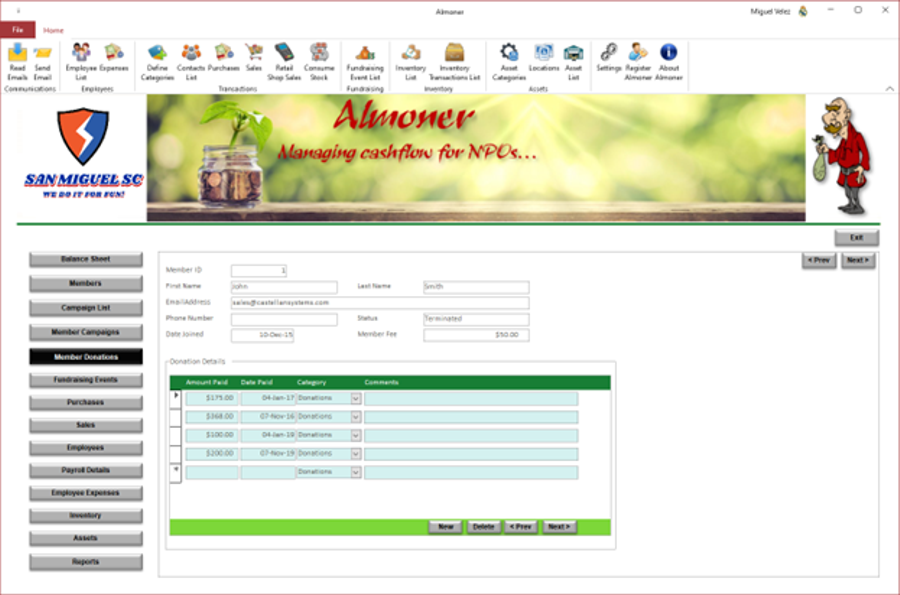Open the File menu
The image size is (900, 595).
pyautogui.click(x=18, y=30)
